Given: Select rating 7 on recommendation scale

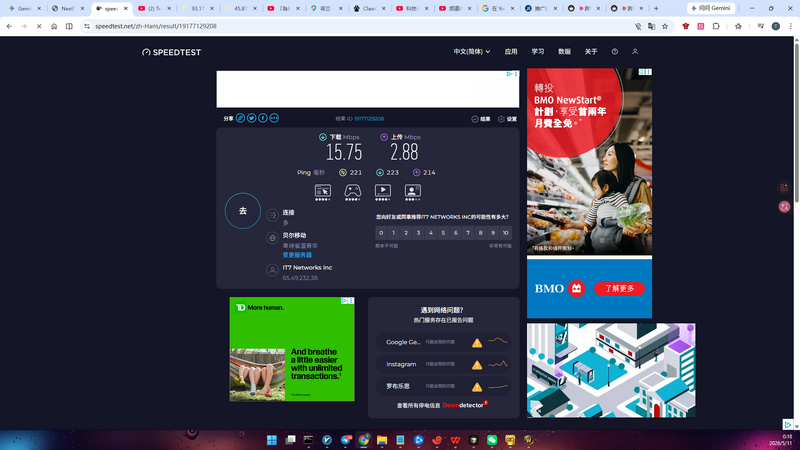Looking at the screenshot, I should click(x=468, y=233).
